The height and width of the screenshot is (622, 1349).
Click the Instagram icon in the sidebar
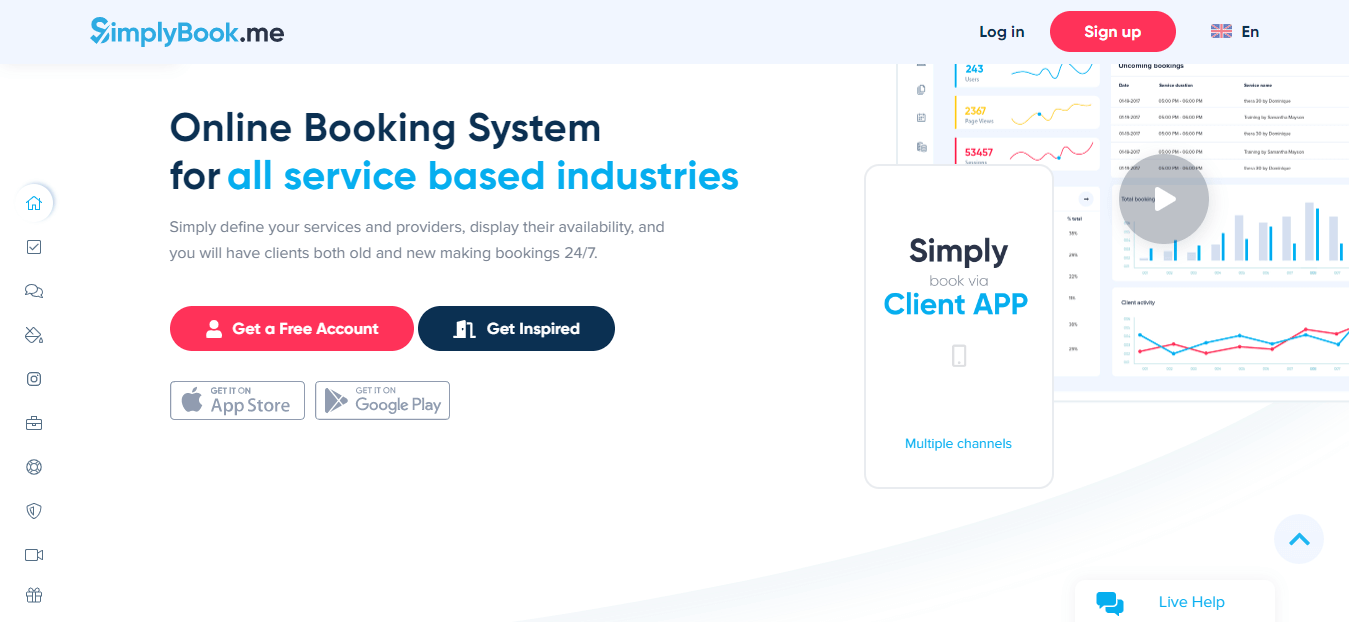(x=33, y=378)
